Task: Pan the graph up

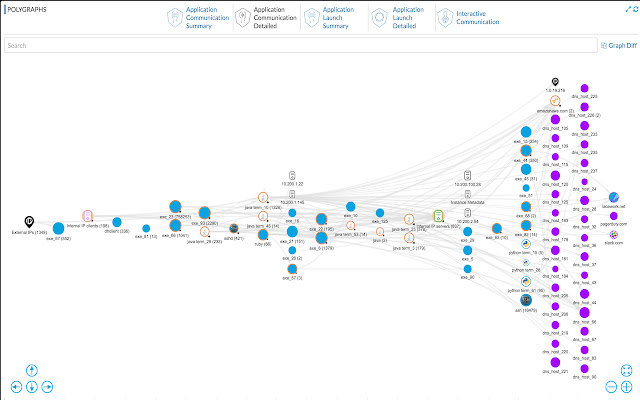Action: click(32, 370)
